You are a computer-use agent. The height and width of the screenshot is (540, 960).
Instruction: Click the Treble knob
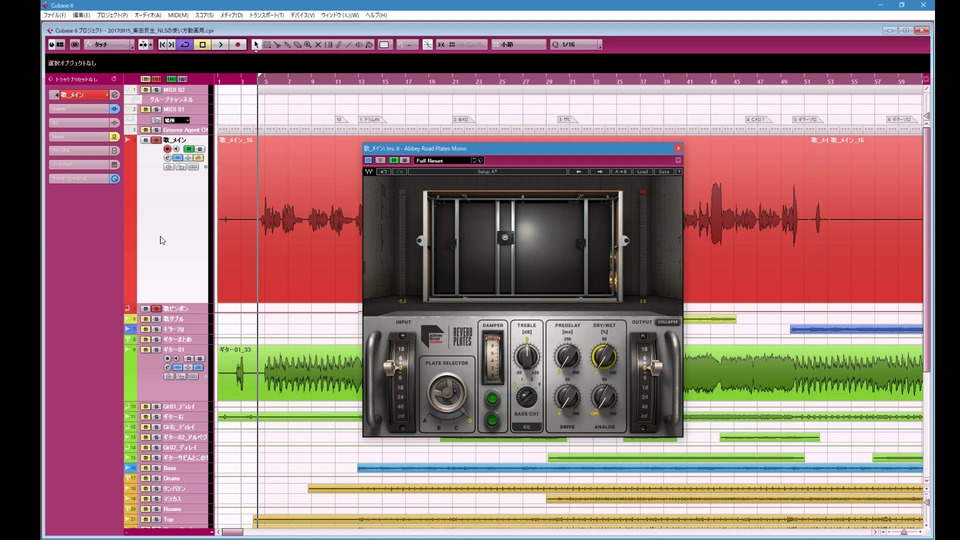click(x=527, y=356)
